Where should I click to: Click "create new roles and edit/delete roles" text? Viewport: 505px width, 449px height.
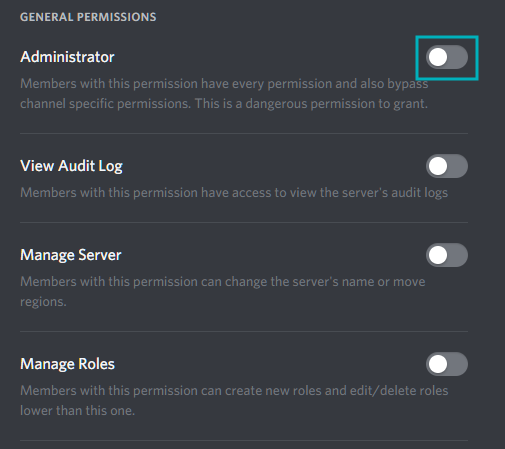click(x=336, y=391)
